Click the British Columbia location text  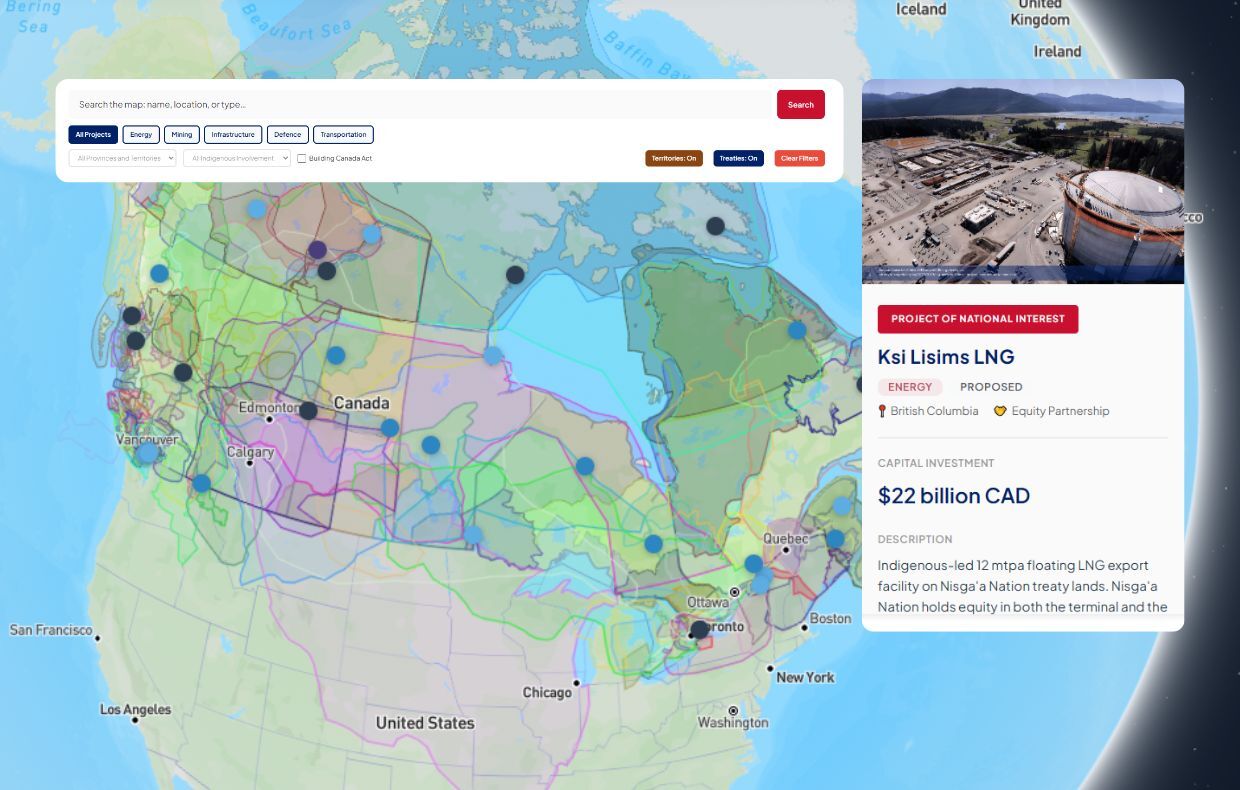(x=935, y=411)
